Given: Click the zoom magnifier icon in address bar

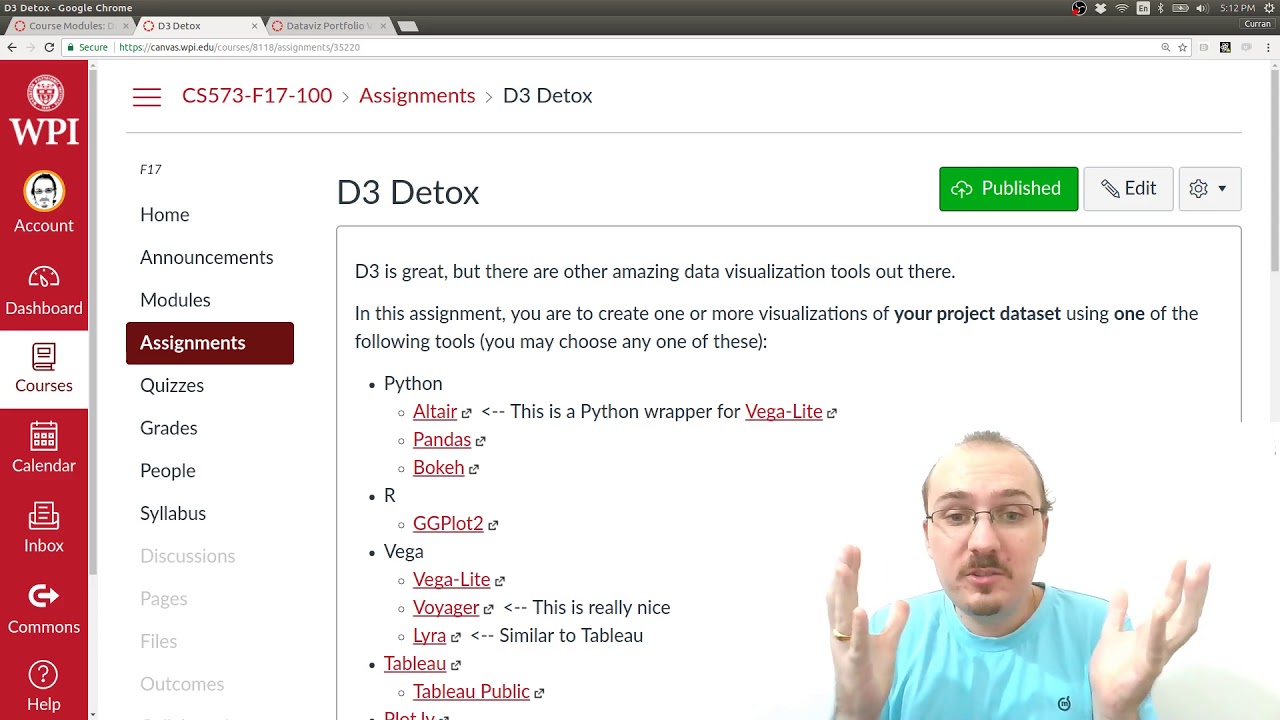Looking at the screenshot, I should [1165, 47].
